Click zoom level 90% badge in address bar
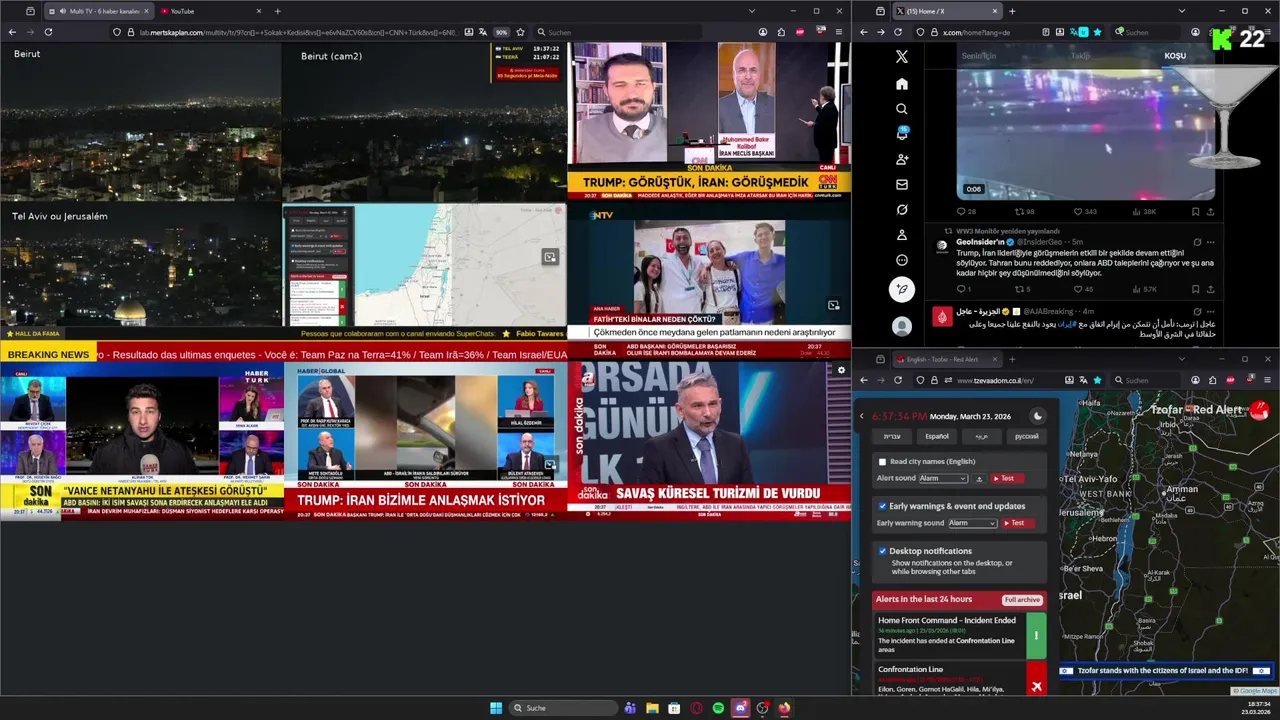Viewport: 1280px width, 720px height. point(502,32)
